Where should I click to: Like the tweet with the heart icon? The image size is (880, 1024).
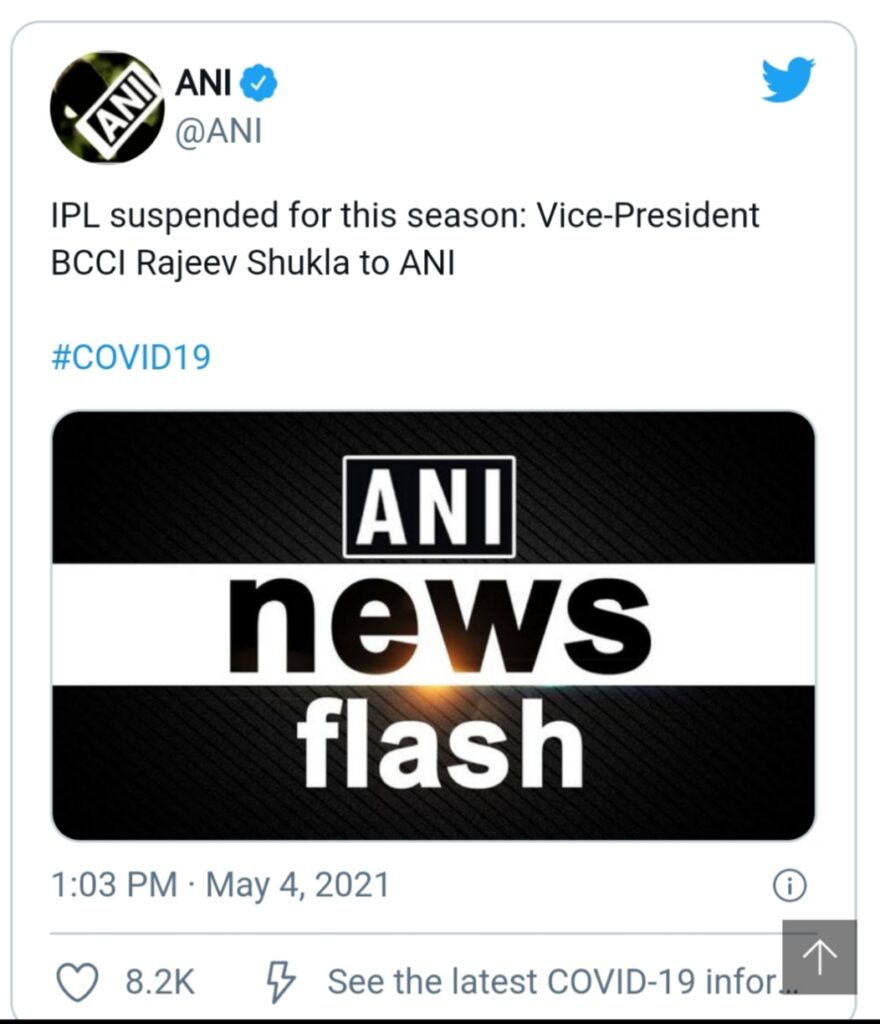point(76,982)
